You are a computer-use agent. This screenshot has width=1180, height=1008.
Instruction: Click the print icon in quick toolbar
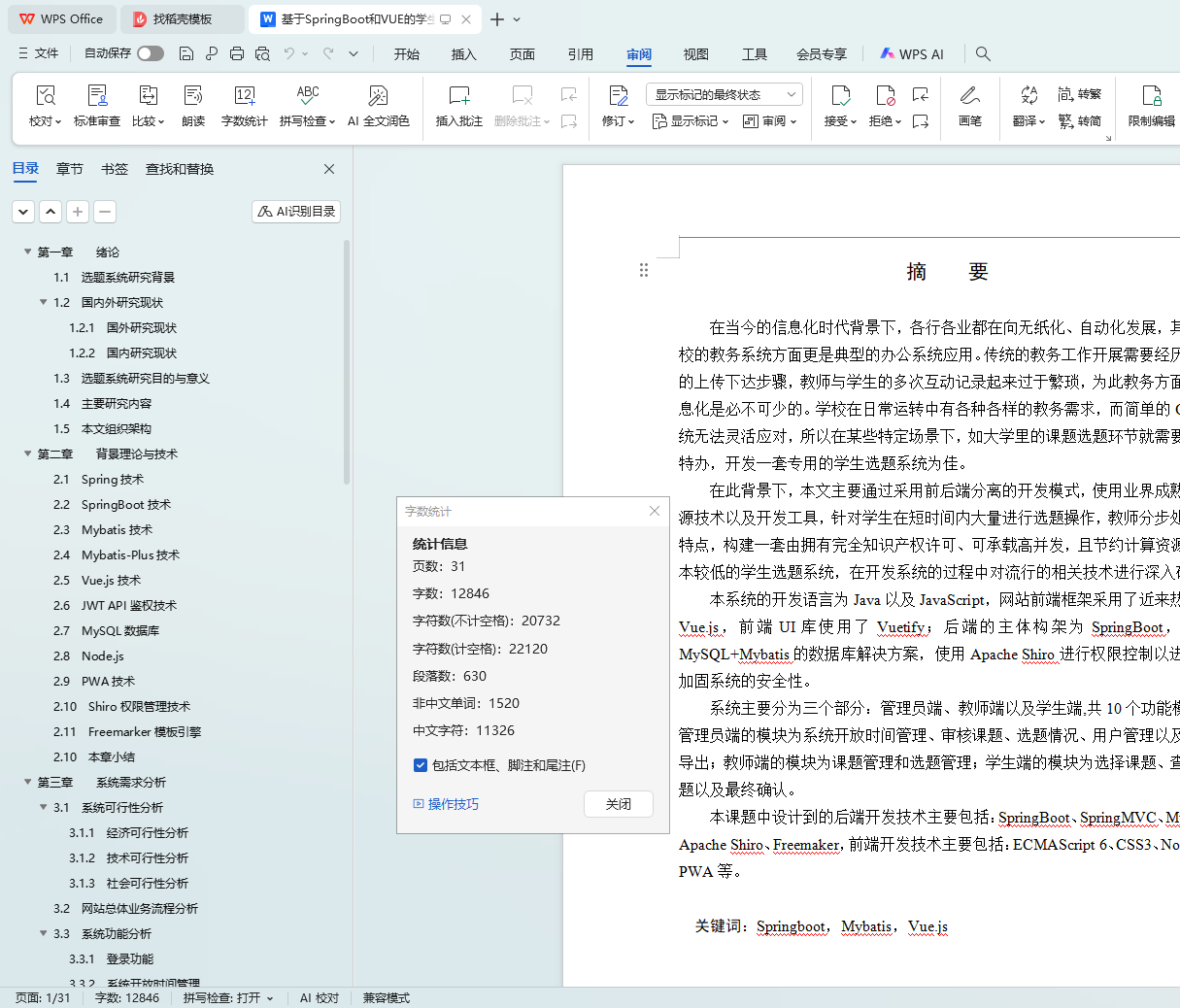coord(237,54)
